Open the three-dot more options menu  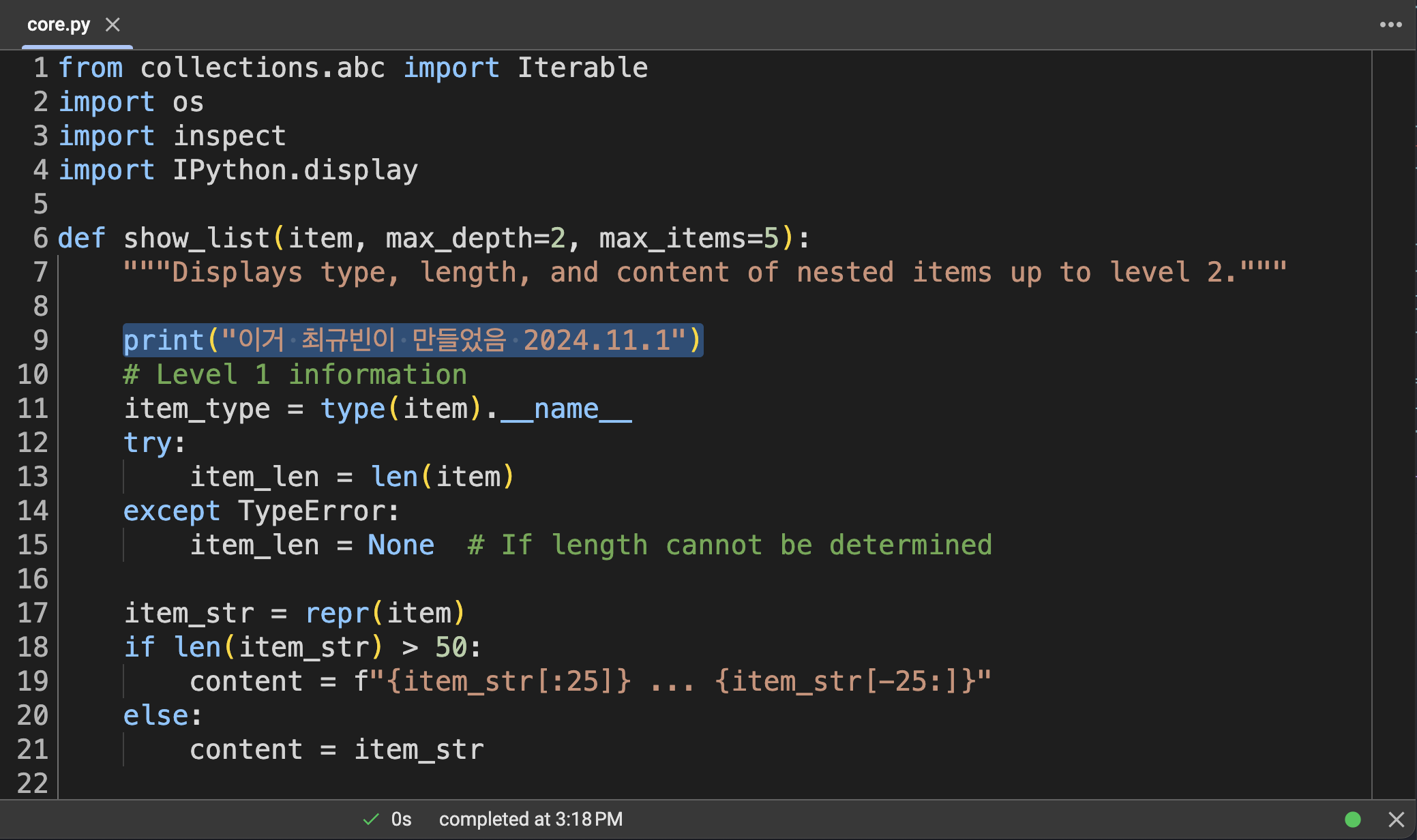(1390, 25)
